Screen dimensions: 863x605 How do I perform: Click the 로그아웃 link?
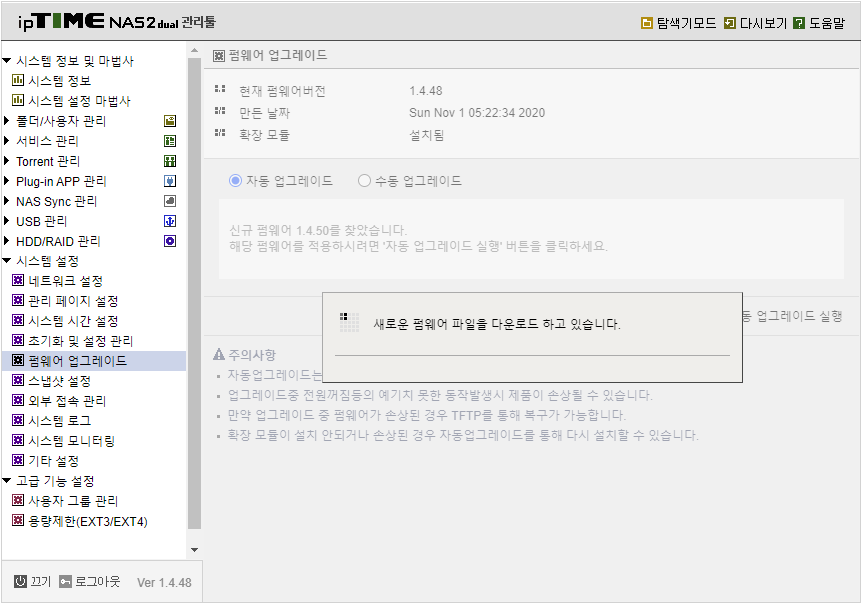tap(97, 581)
